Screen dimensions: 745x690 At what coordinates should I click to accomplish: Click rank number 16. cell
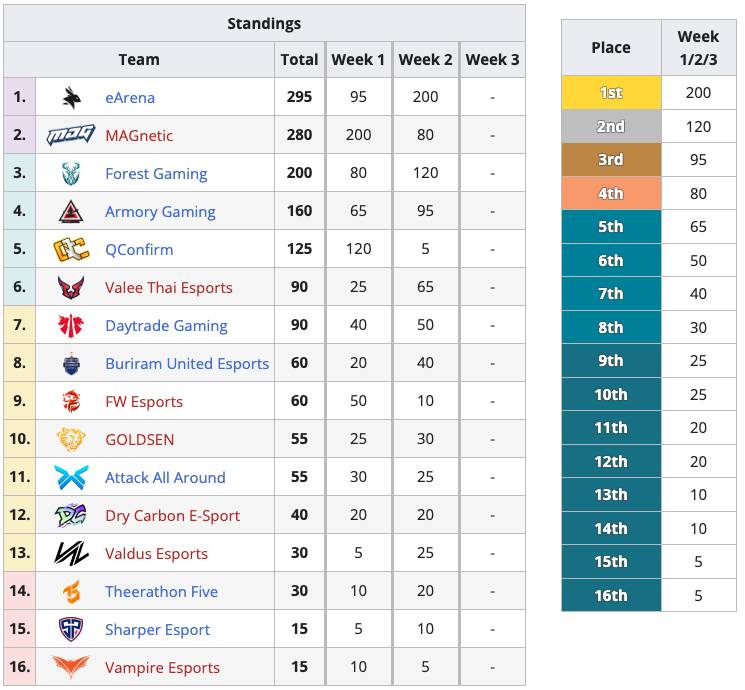click(19, 667)
